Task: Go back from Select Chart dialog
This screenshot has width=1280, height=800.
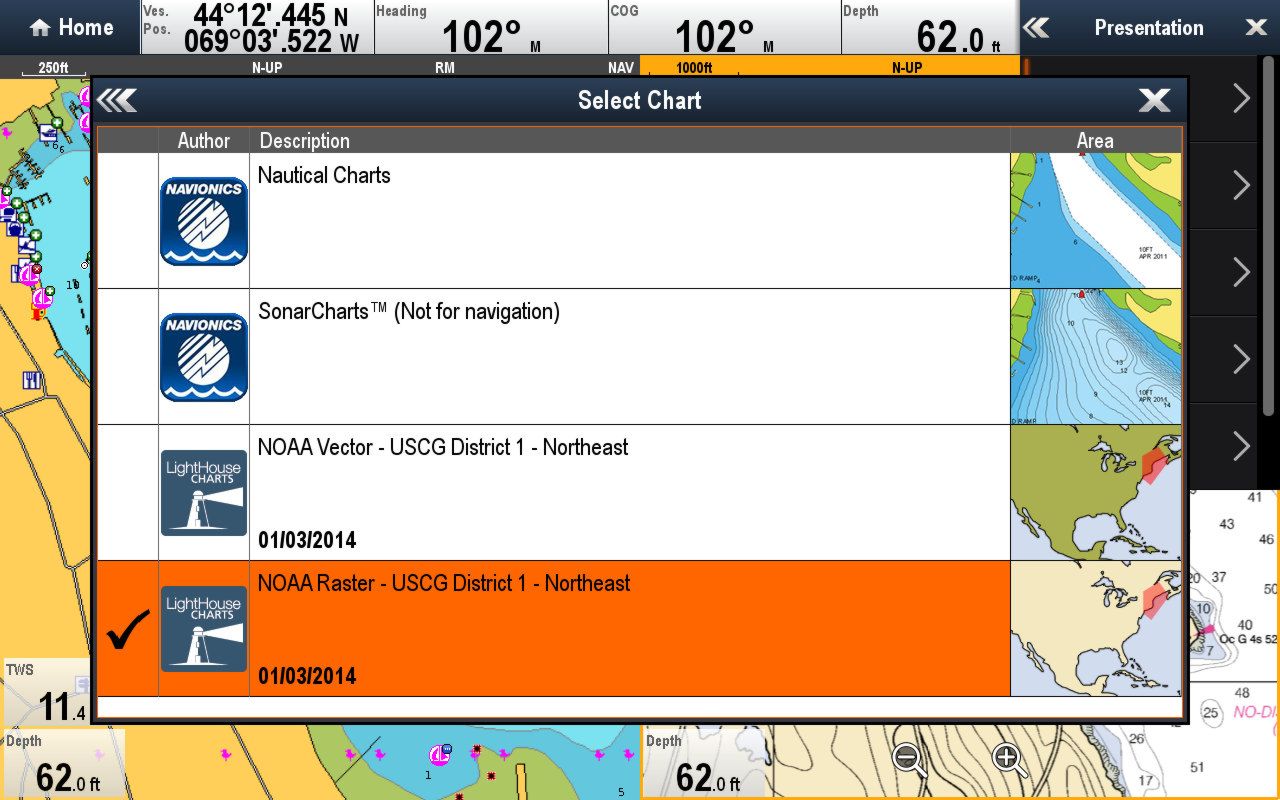Action: pyautogui.click(x=117, y=100)
